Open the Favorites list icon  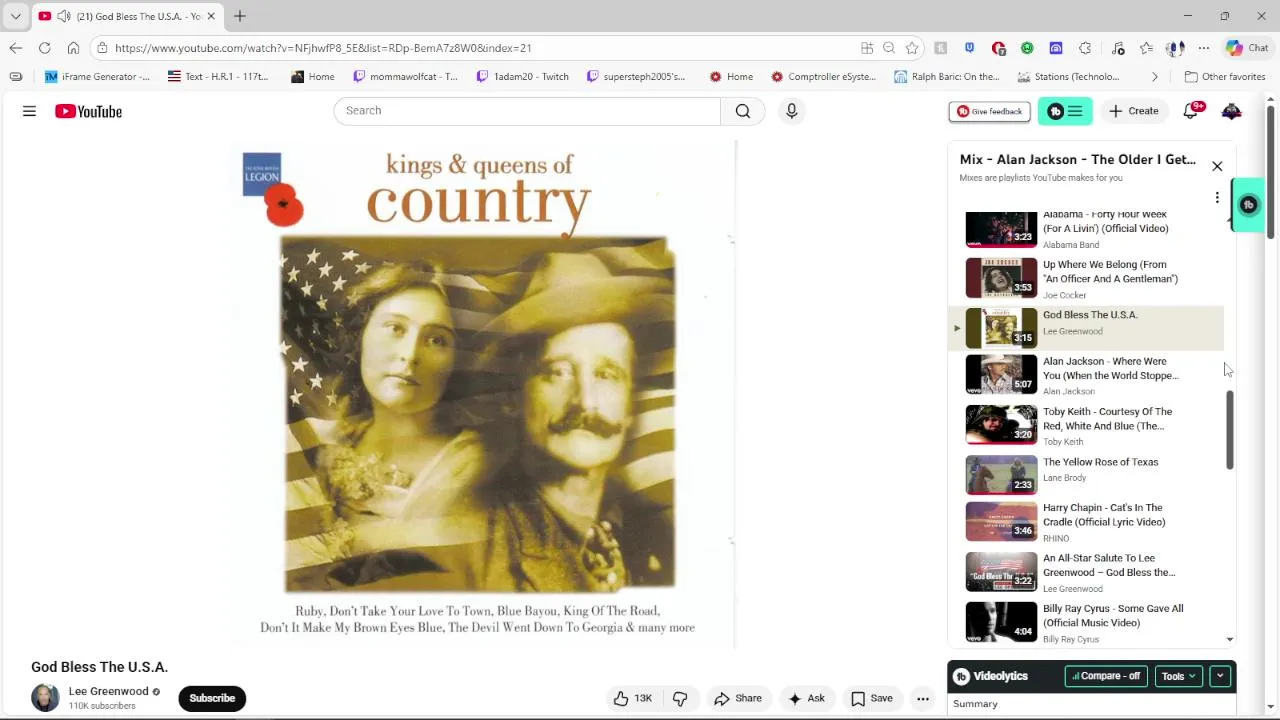coord(1147,48)
